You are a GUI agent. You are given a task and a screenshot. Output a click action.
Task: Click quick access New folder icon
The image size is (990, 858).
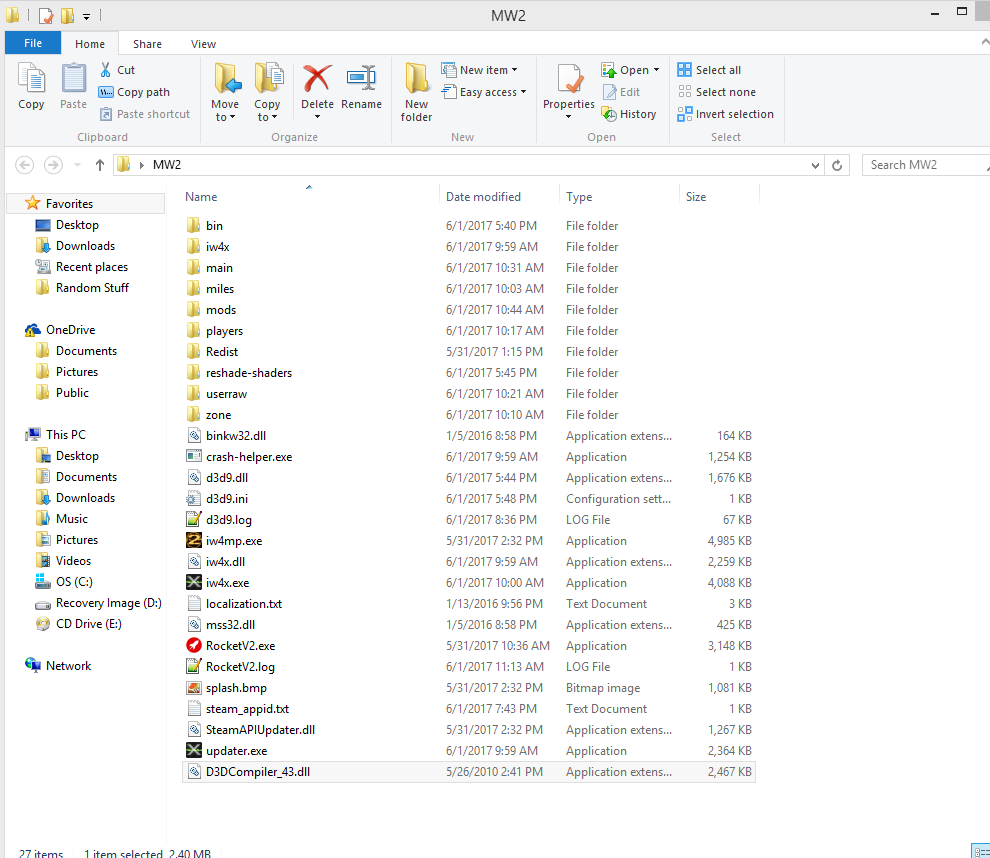pos(67,15)
